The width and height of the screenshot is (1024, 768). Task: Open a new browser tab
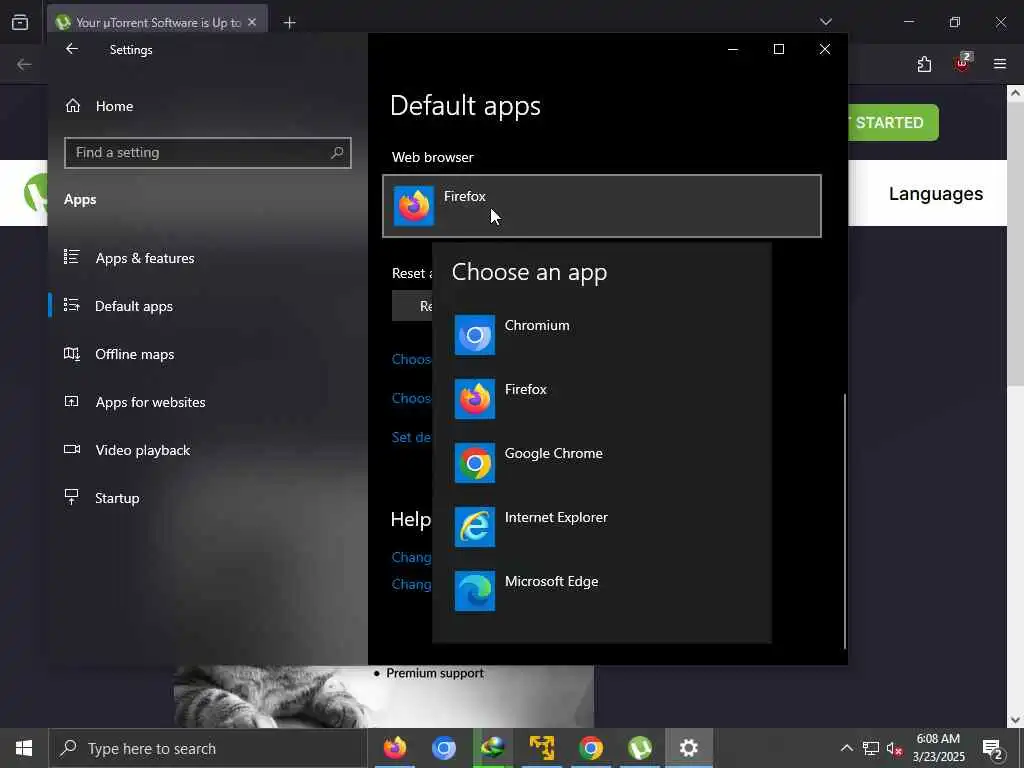click(x=289, y=23)
